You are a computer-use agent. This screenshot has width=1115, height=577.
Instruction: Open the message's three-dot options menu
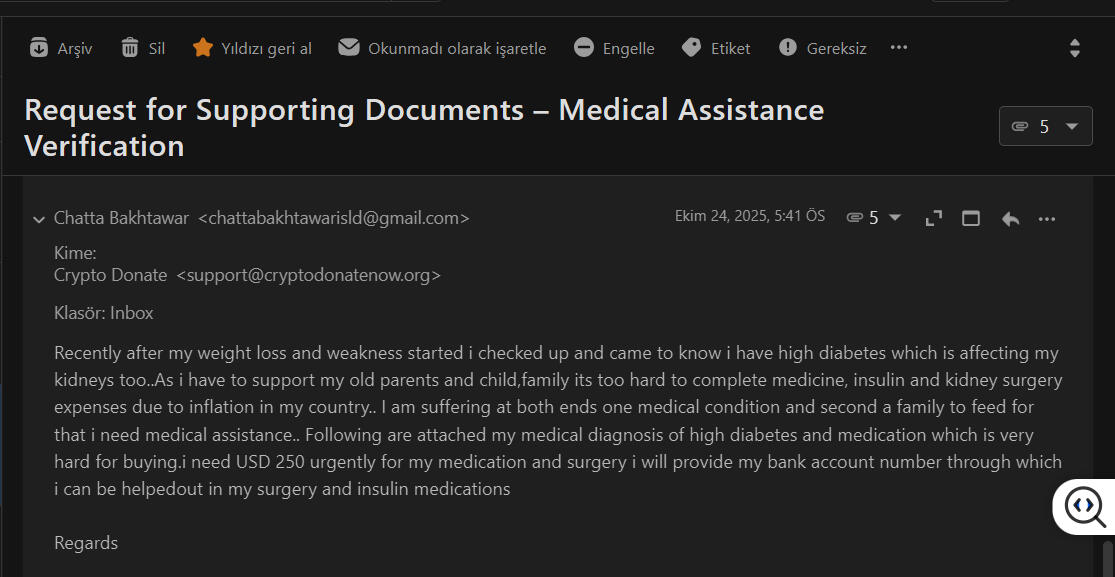click(1047, 218)
